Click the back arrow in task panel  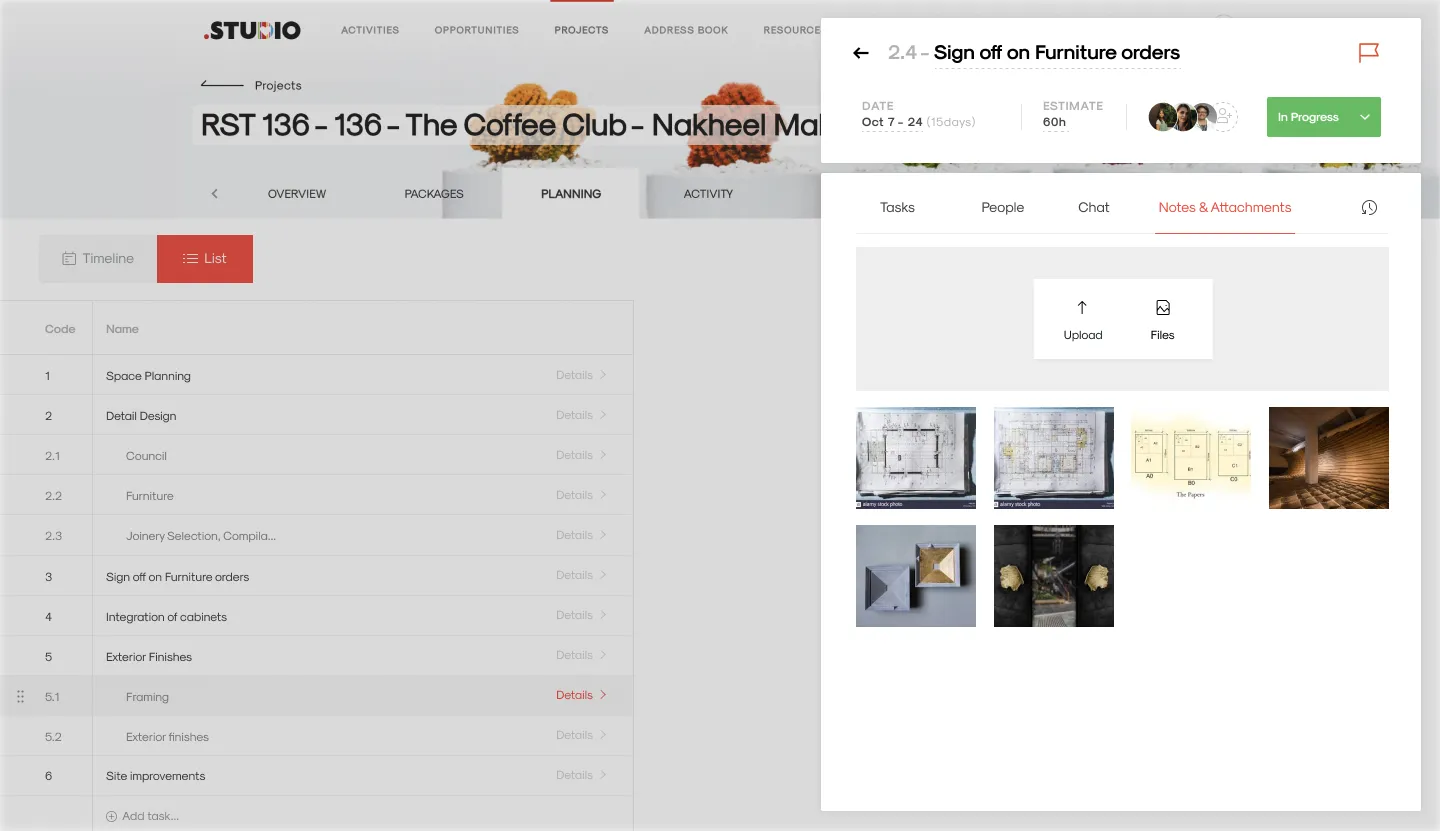(860, 53)
